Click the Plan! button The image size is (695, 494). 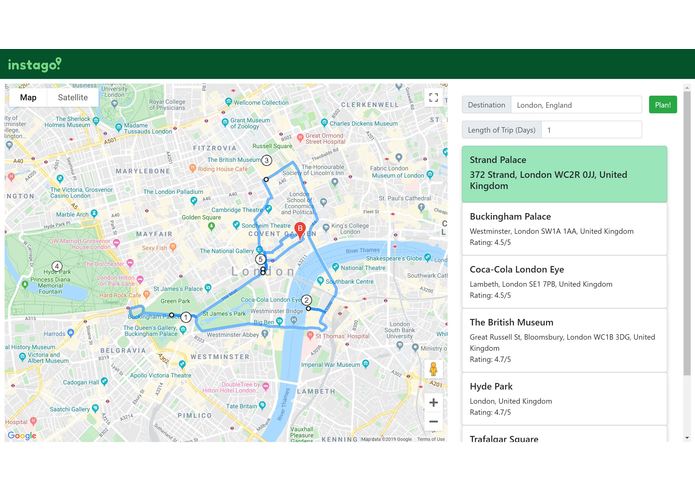click(663, 105)
